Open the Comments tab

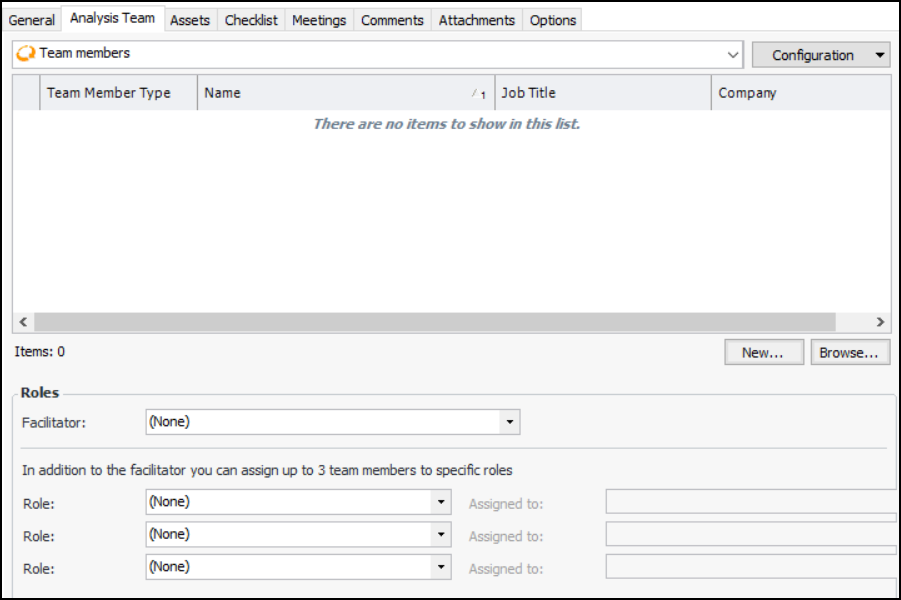coord(392,20)
